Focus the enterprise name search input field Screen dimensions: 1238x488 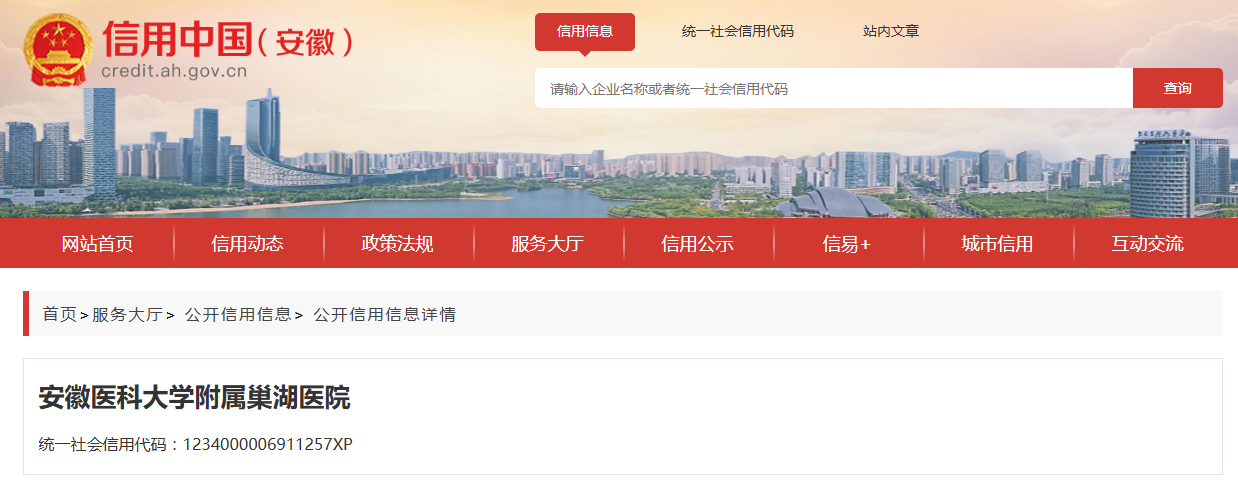(834, 88)
